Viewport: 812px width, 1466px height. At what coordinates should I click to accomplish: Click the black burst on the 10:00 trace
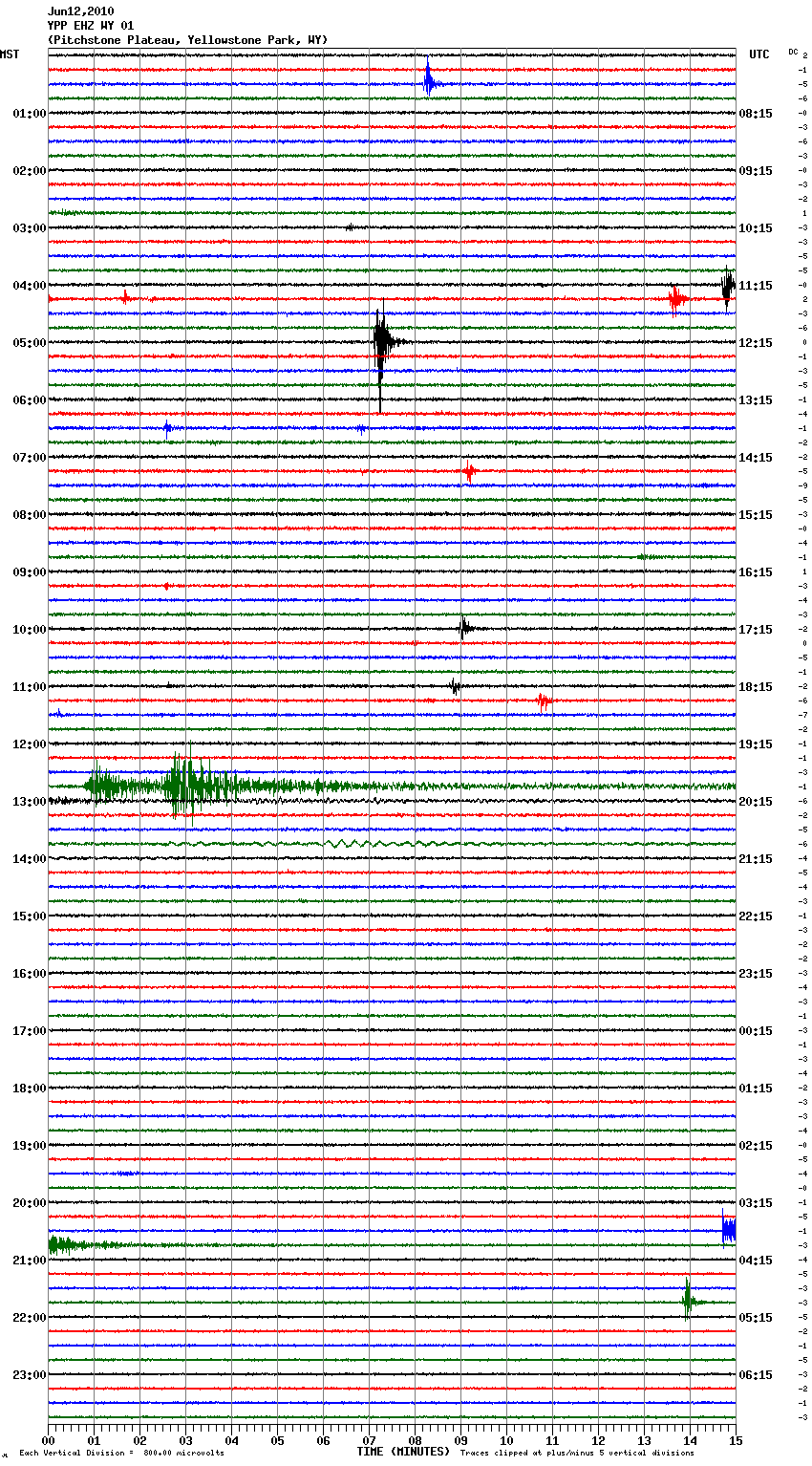(464, 629)
